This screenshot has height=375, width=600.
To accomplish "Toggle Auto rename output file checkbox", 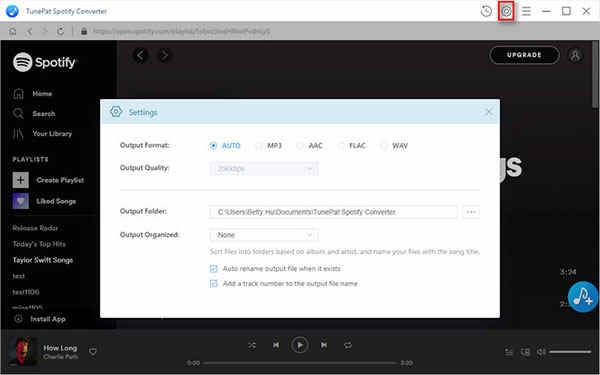I will tap(214, 269).
